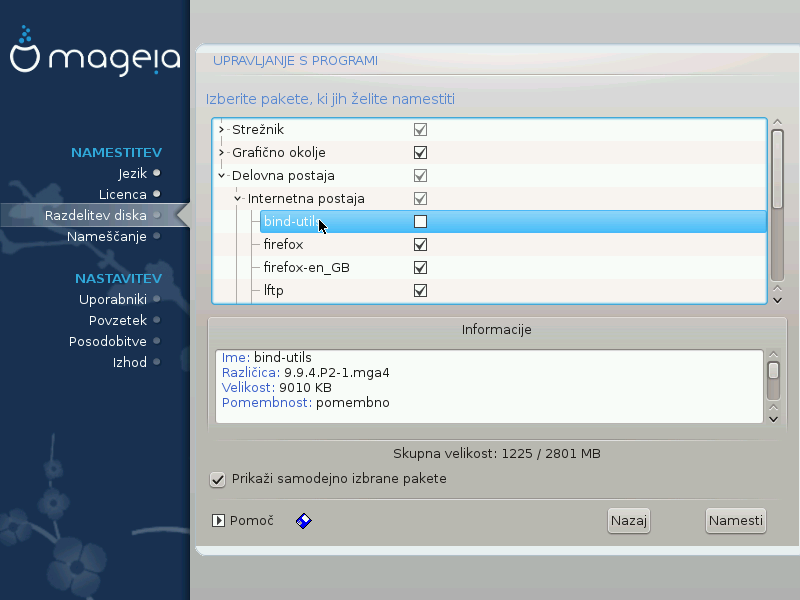Uncheck the firefox package checkbox
Image resolution: width=800 pixels, height=600 pixels.
point(420,244)
